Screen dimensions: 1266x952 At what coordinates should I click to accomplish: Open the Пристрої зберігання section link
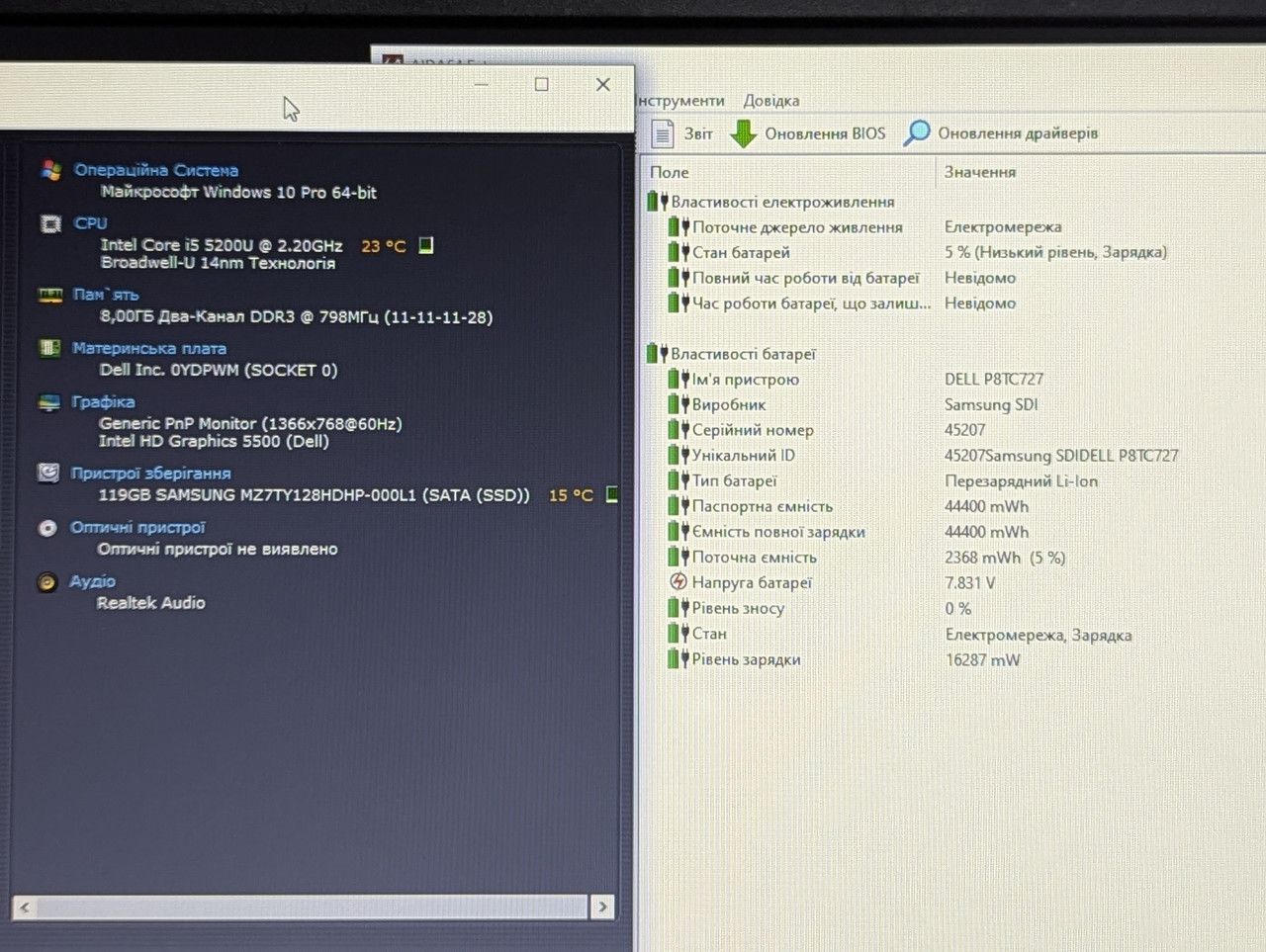[x=150, y=474]
